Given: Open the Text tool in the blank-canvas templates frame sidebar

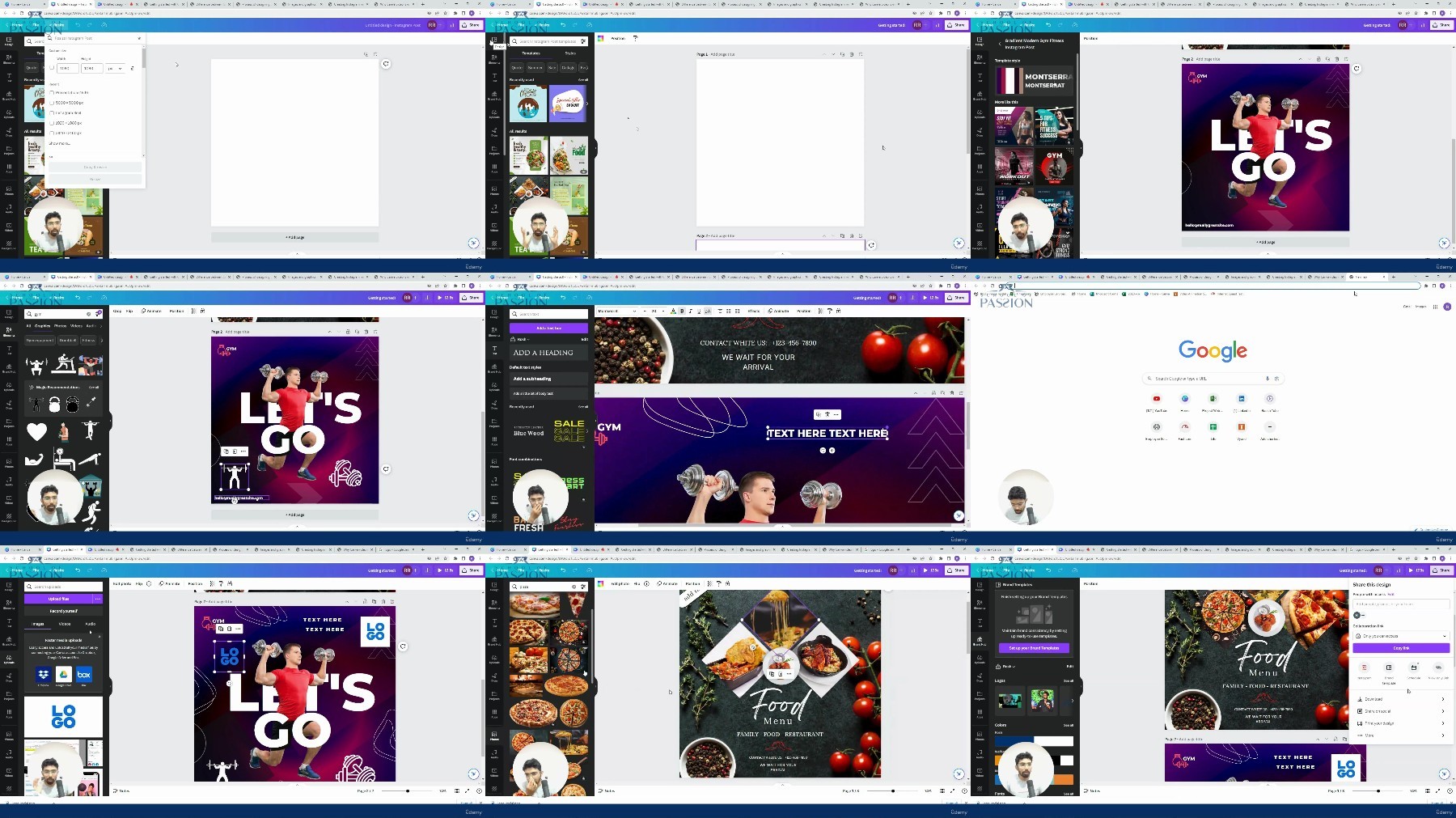Looking at the screenshot, I should 494,76.
